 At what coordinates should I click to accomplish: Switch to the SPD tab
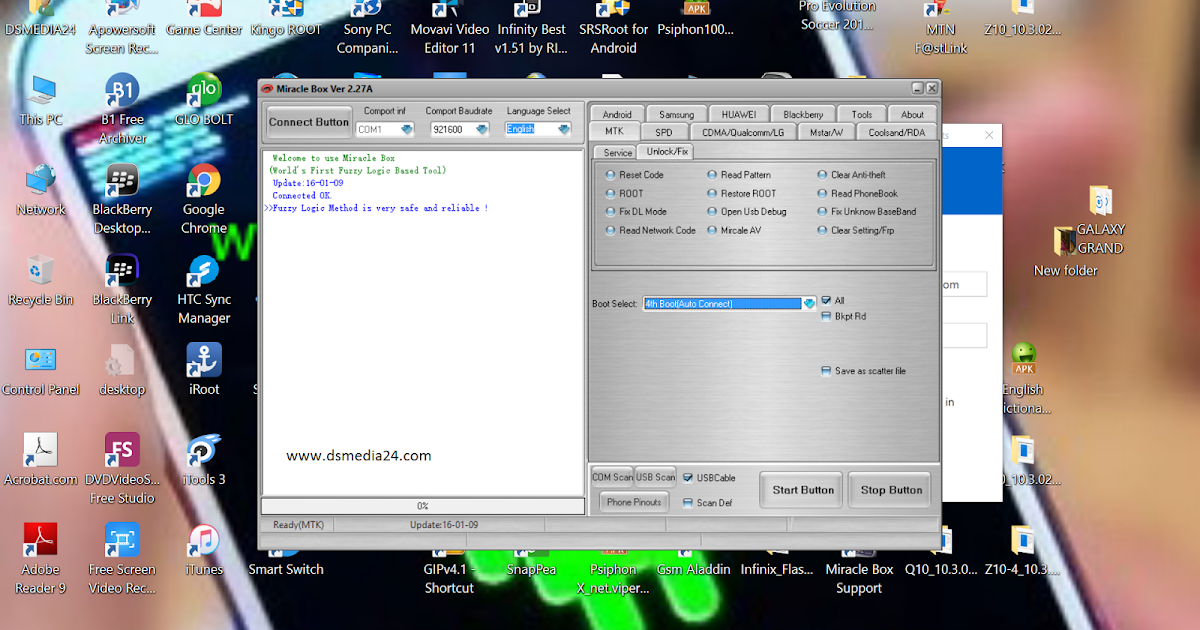click(x=664, y=131)
